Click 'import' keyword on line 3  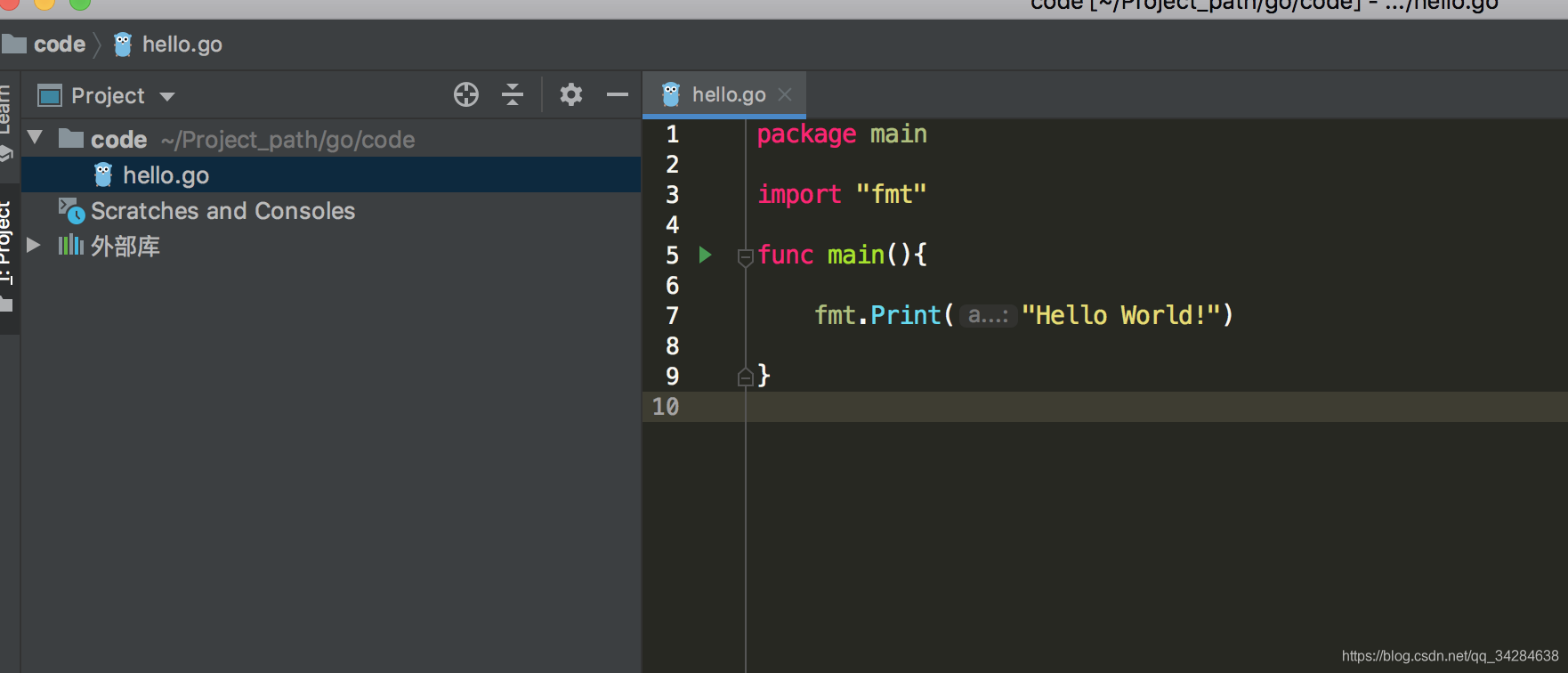(799, 194)
